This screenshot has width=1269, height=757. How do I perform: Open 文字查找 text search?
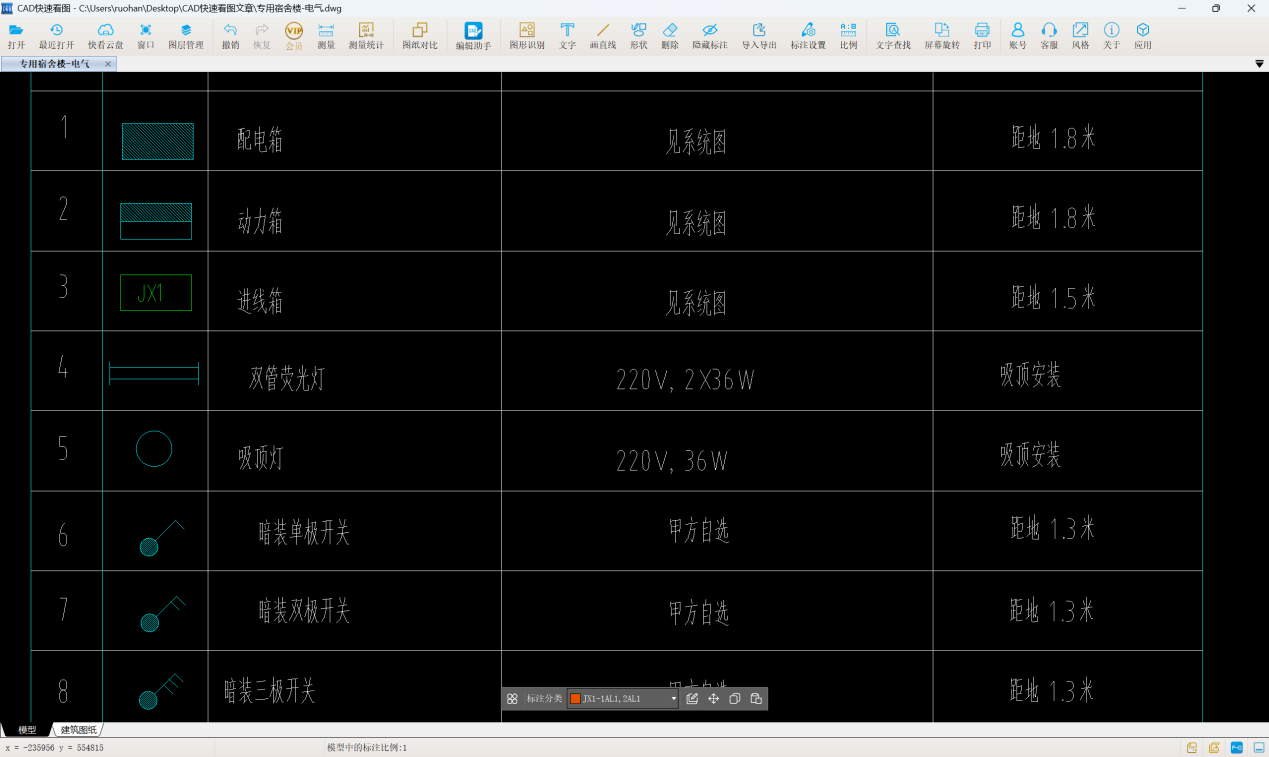(893, 36)
